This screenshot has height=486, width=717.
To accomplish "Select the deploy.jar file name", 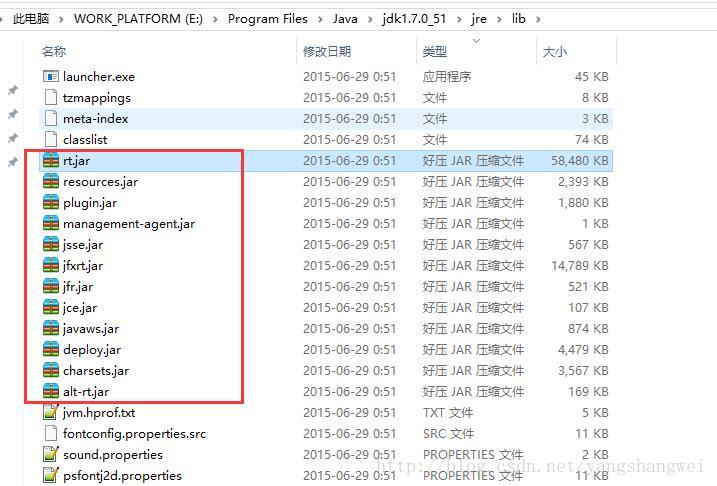I will point(92,350).
